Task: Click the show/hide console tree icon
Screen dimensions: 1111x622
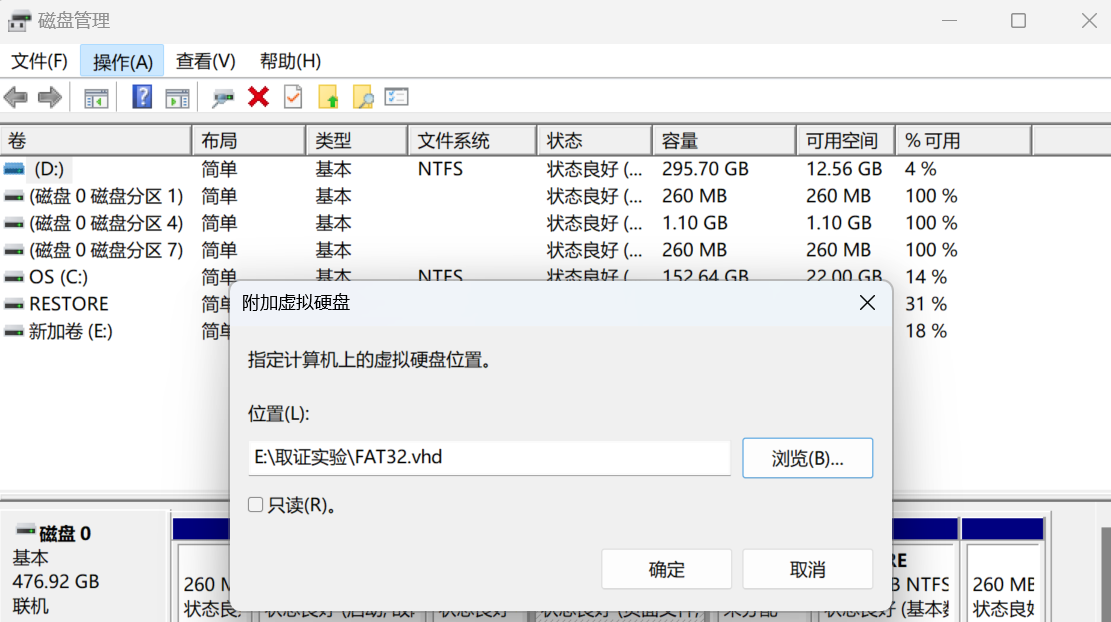Action: (x=96, y=97)
